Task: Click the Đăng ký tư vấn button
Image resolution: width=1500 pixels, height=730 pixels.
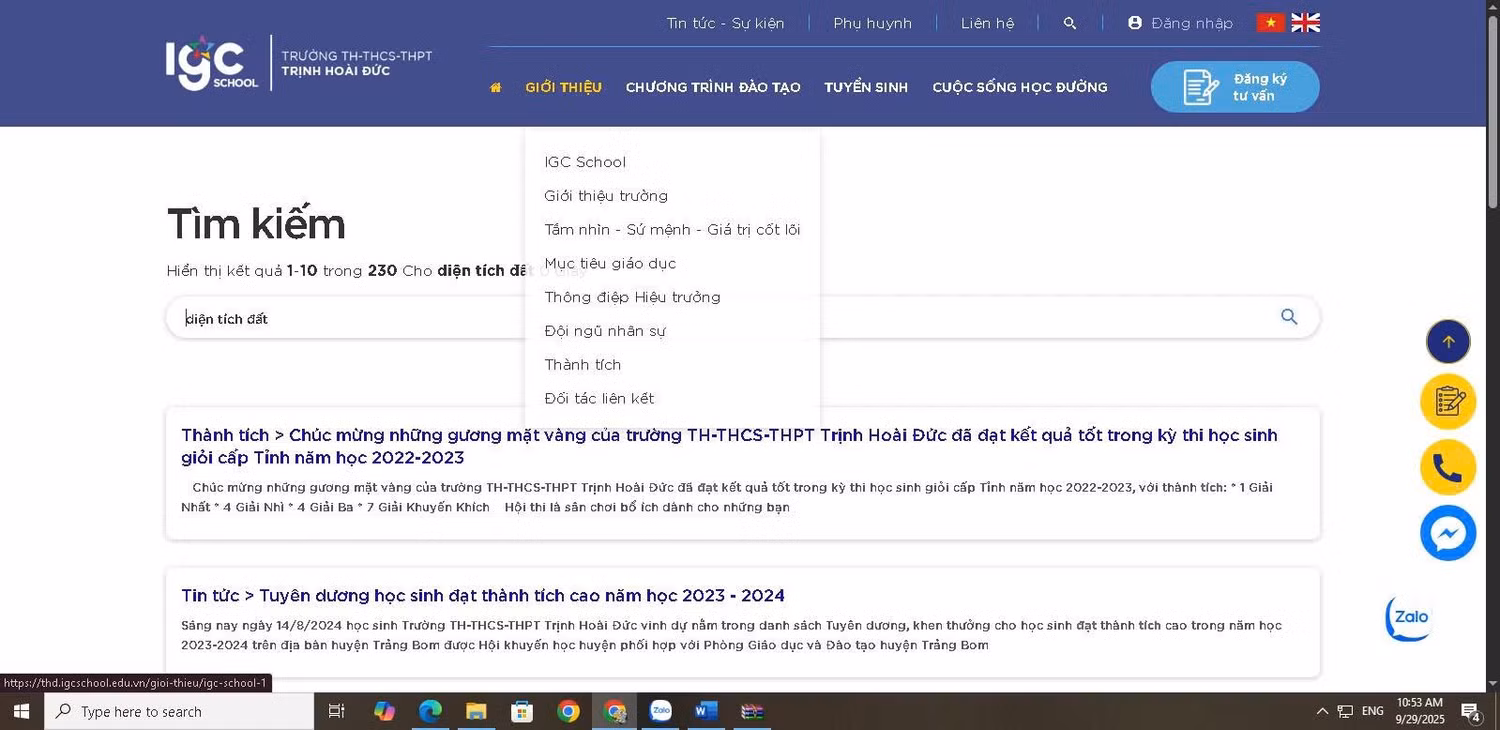Action: (1235, 87)
